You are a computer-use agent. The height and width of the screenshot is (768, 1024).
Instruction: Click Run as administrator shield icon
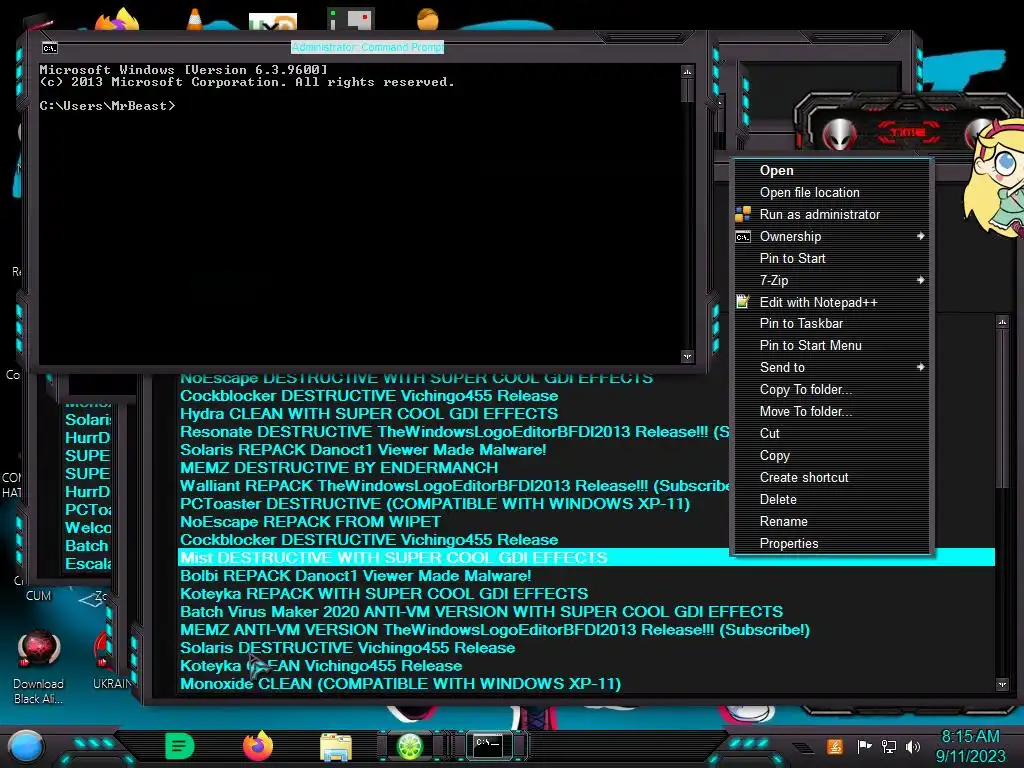point(743,214)
